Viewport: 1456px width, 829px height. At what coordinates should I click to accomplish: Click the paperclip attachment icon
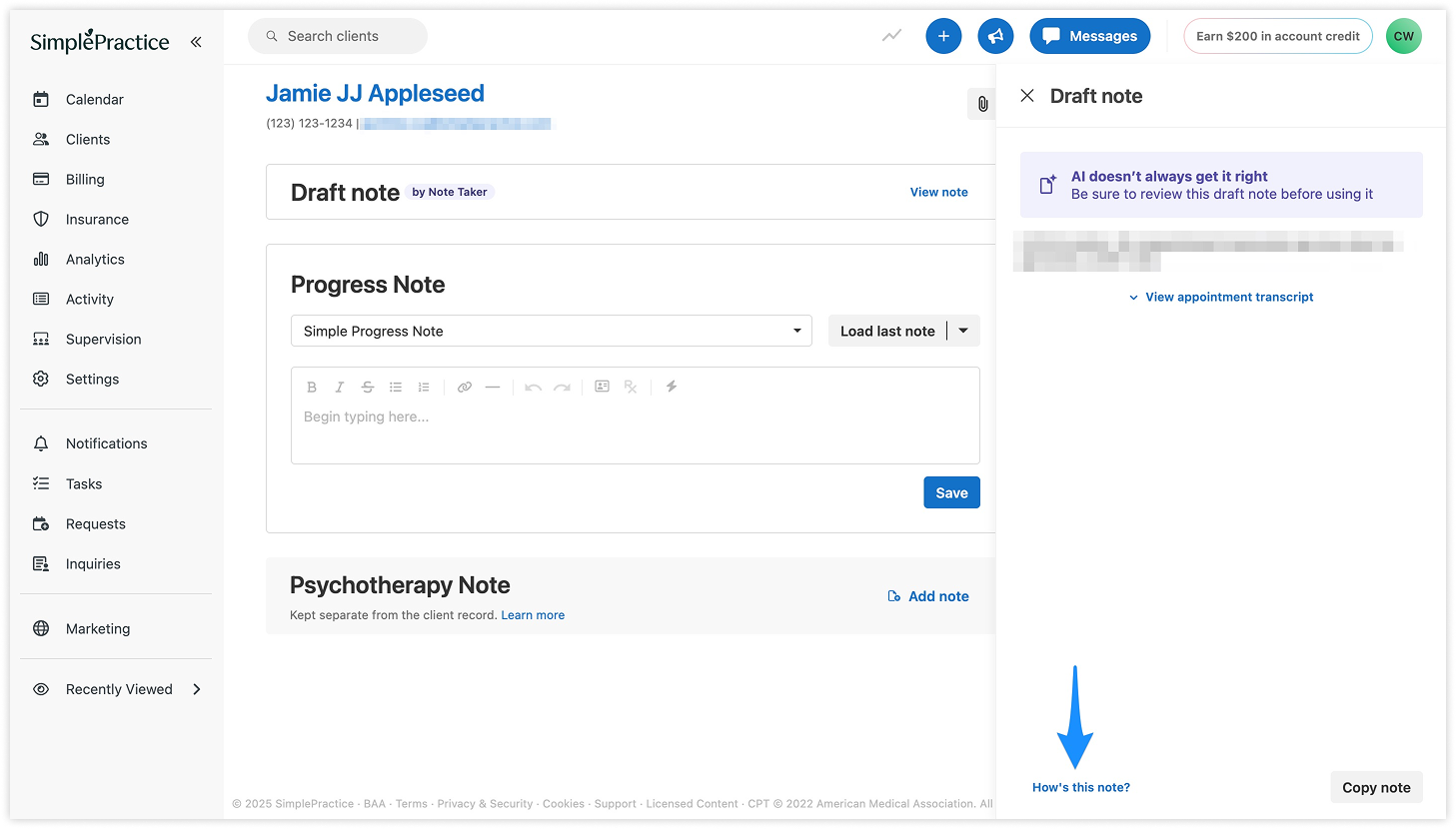(982, 104)
